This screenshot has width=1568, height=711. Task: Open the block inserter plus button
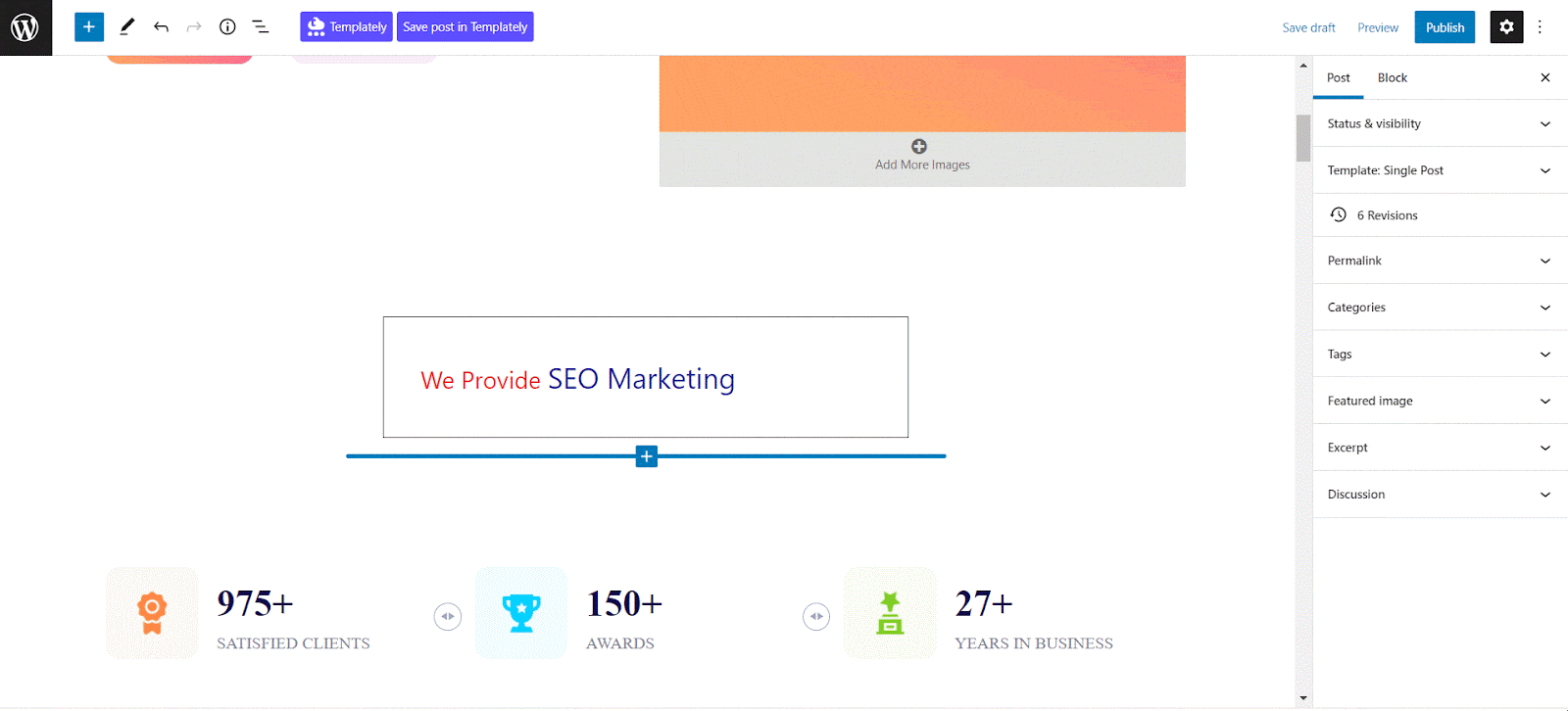89,27
